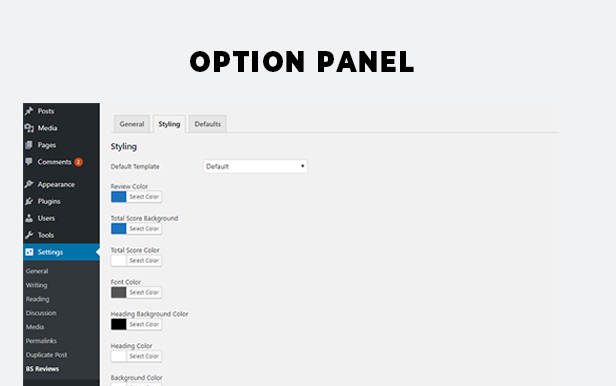The image size is (616, 386).
Task: Click the Pages icon in sidebar
Action: click(29, 145)
